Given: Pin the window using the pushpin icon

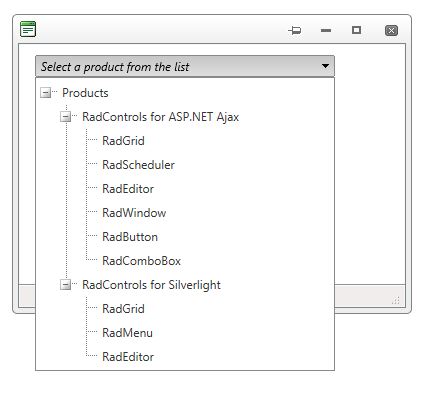Looking at the screenshot, I should coord(295,31).
